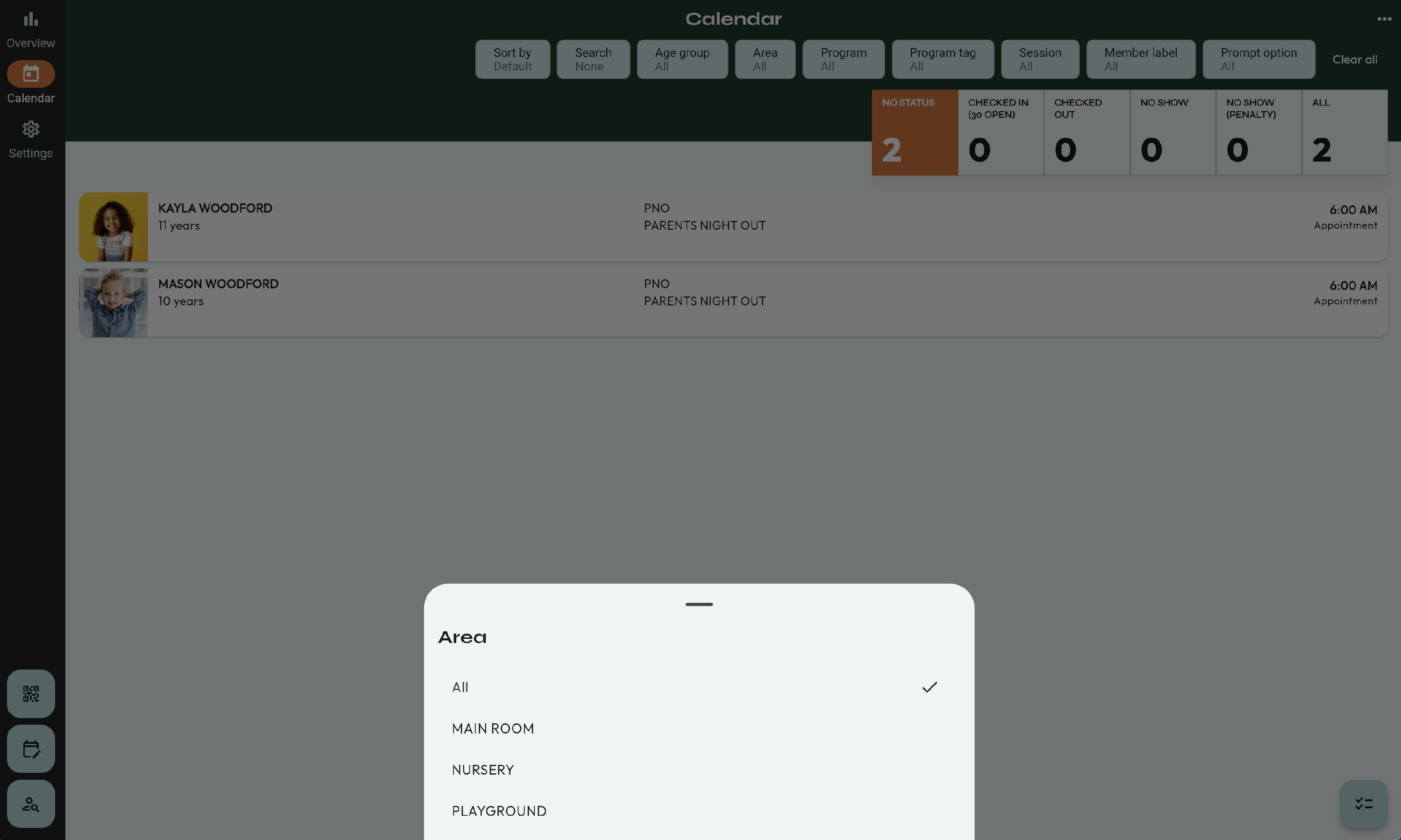Open the Sort by dropdown filter
This screenshot has width=1401, height=840.
512,59
